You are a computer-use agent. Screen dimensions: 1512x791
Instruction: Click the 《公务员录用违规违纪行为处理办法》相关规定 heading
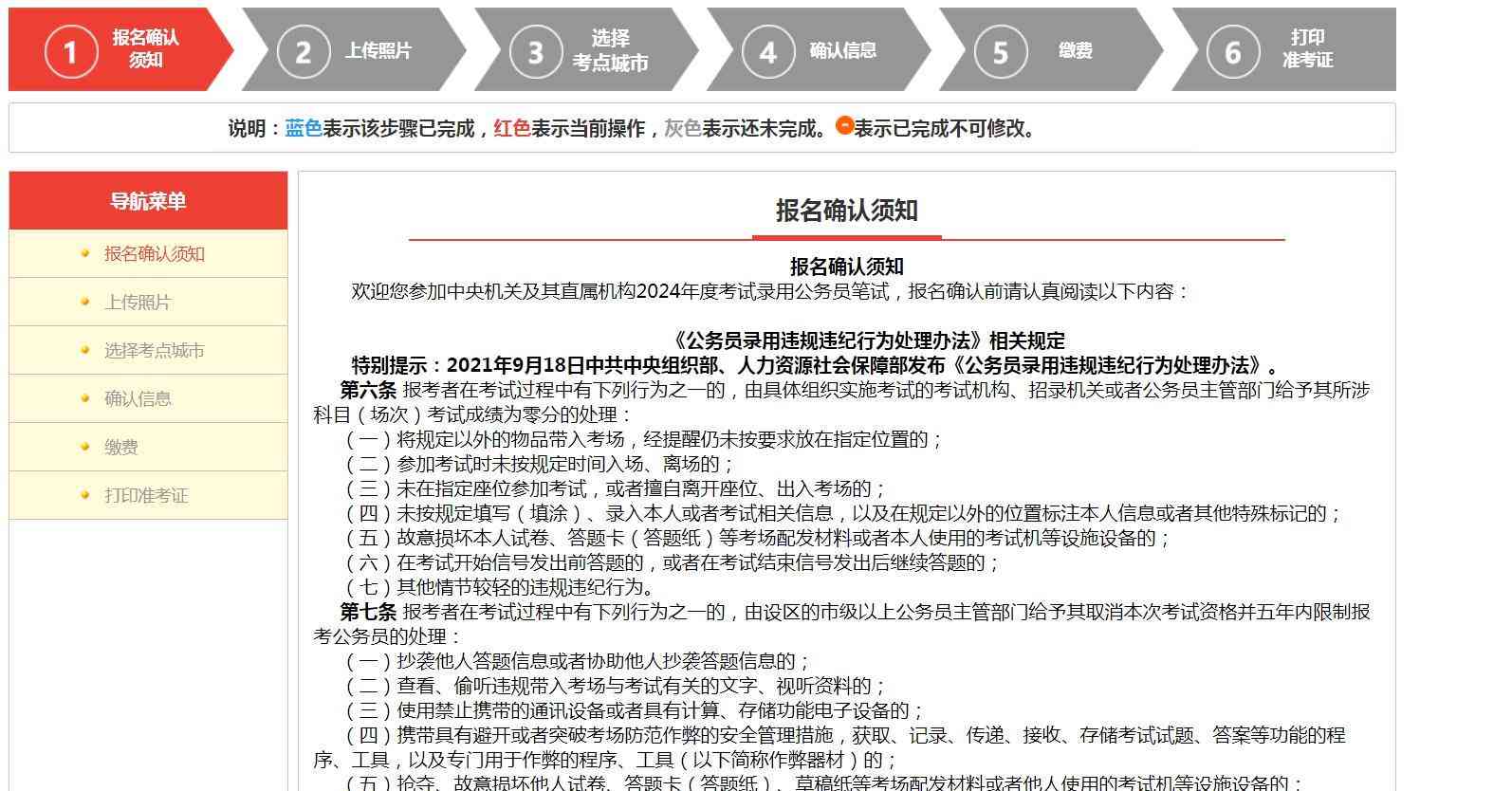point(868,340)
